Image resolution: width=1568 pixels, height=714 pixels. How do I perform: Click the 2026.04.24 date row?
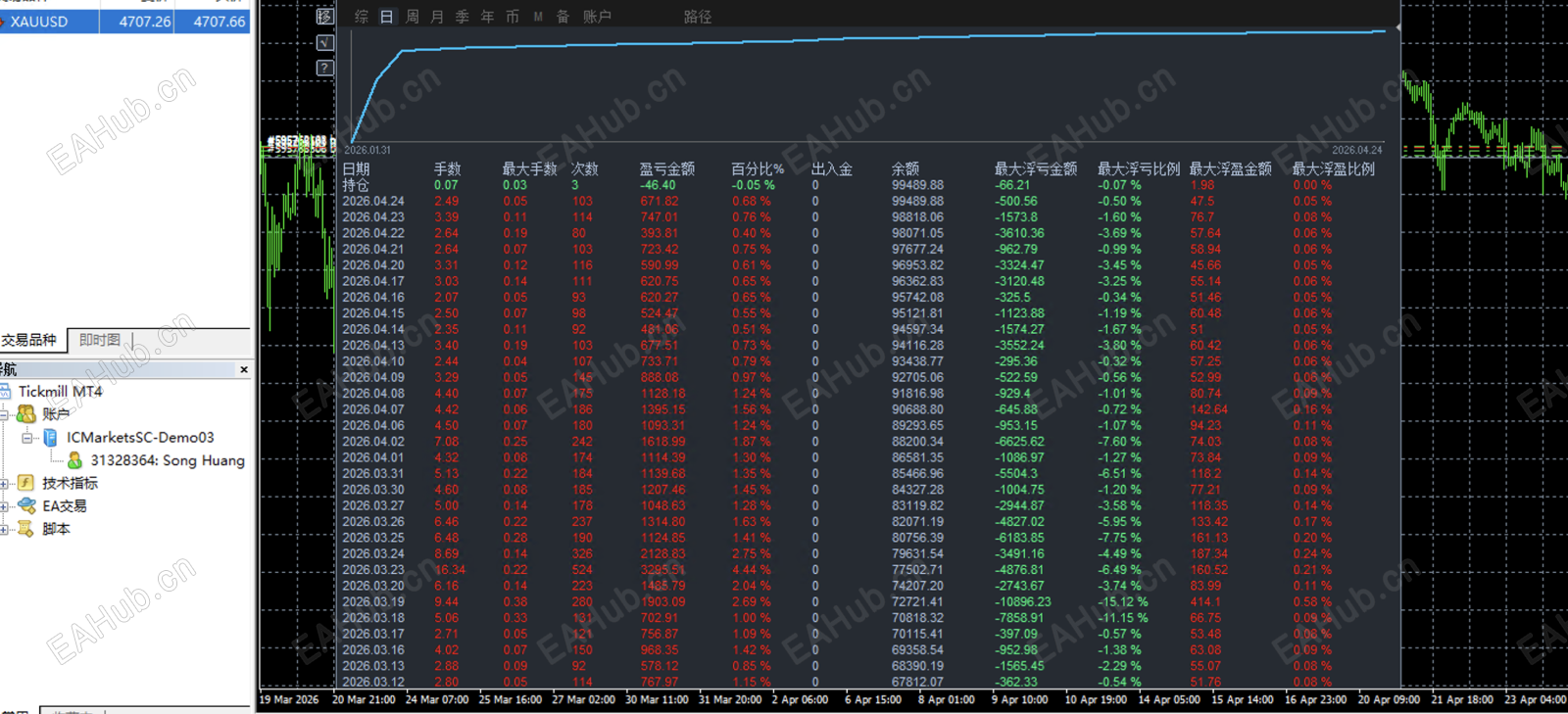point(373,201)
